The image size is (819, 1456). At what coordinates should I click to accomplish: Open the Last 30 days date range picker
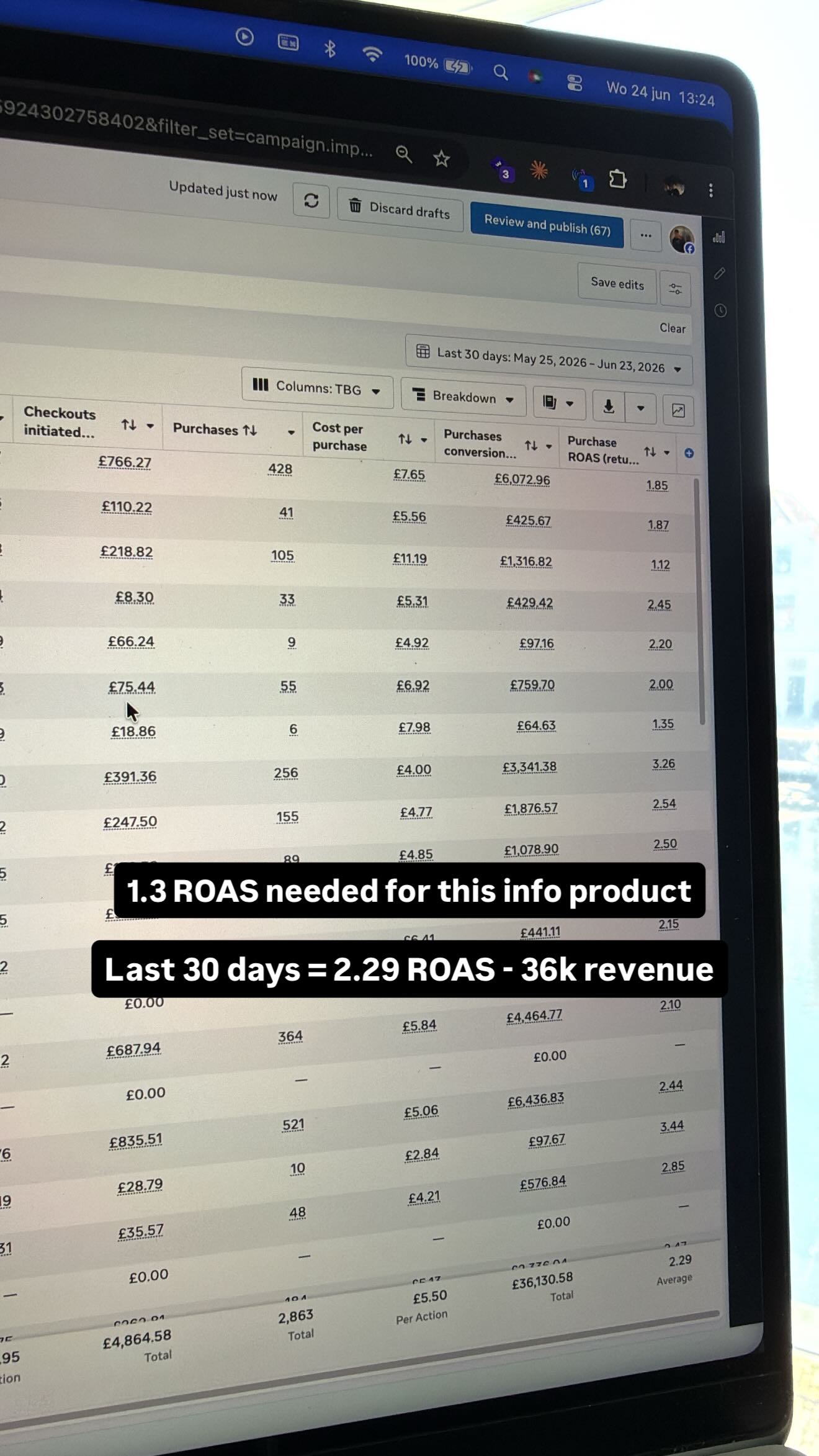pyautogui.click(x=549, y=360)
